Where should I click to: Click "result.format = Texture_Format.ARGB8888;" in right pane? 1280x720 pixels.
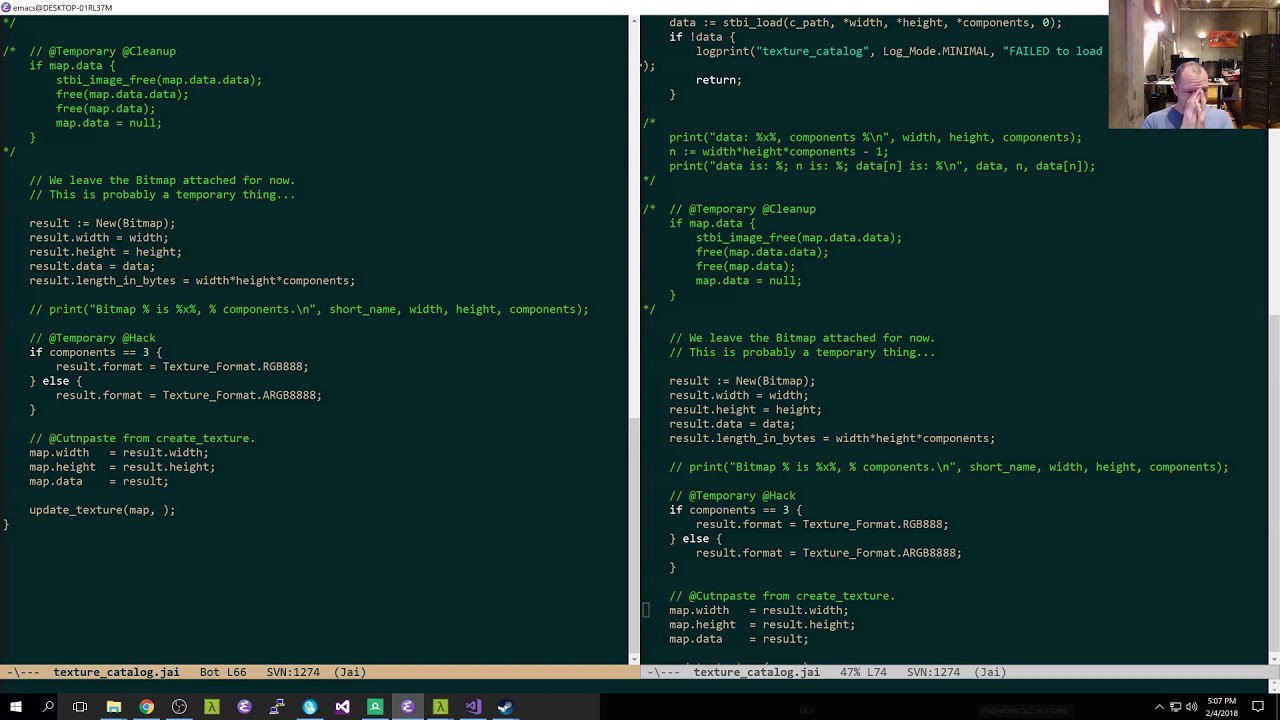click(829, 553)
